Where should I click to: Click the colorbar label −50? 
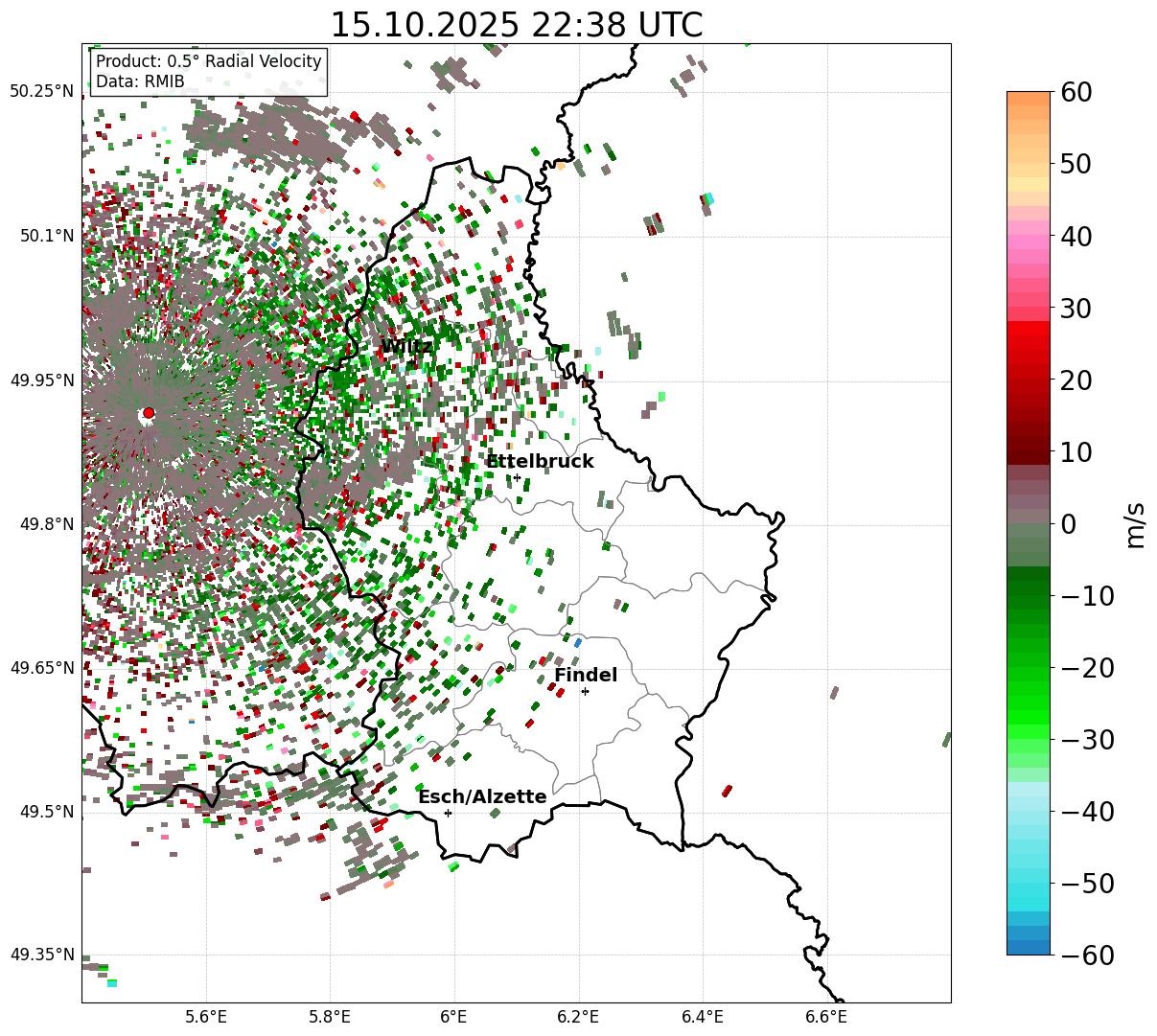pyautogui.click(x=1087, y=884)
